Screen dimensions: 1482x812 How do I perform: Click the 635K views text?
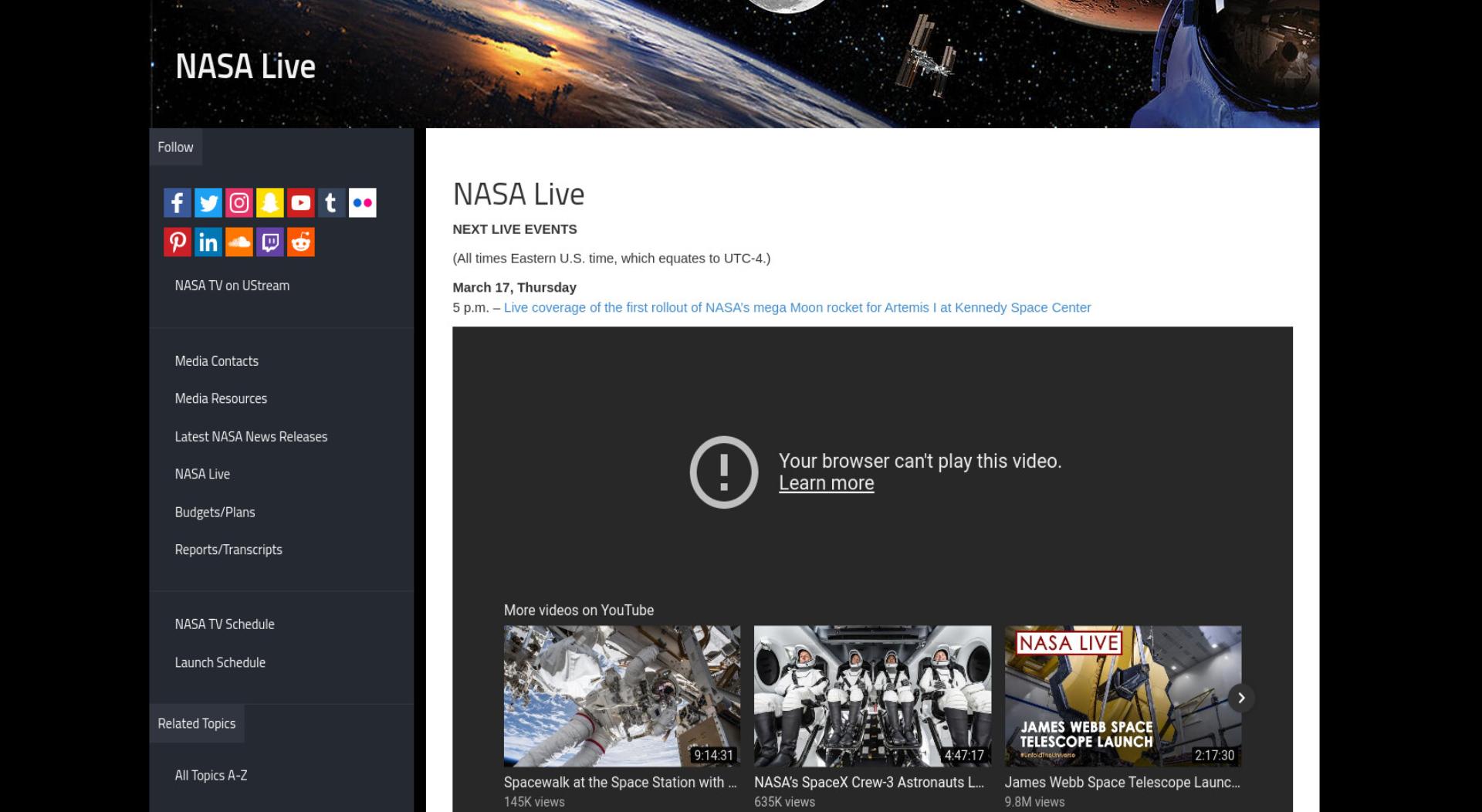pyautogui.click(x=784, y=802)
